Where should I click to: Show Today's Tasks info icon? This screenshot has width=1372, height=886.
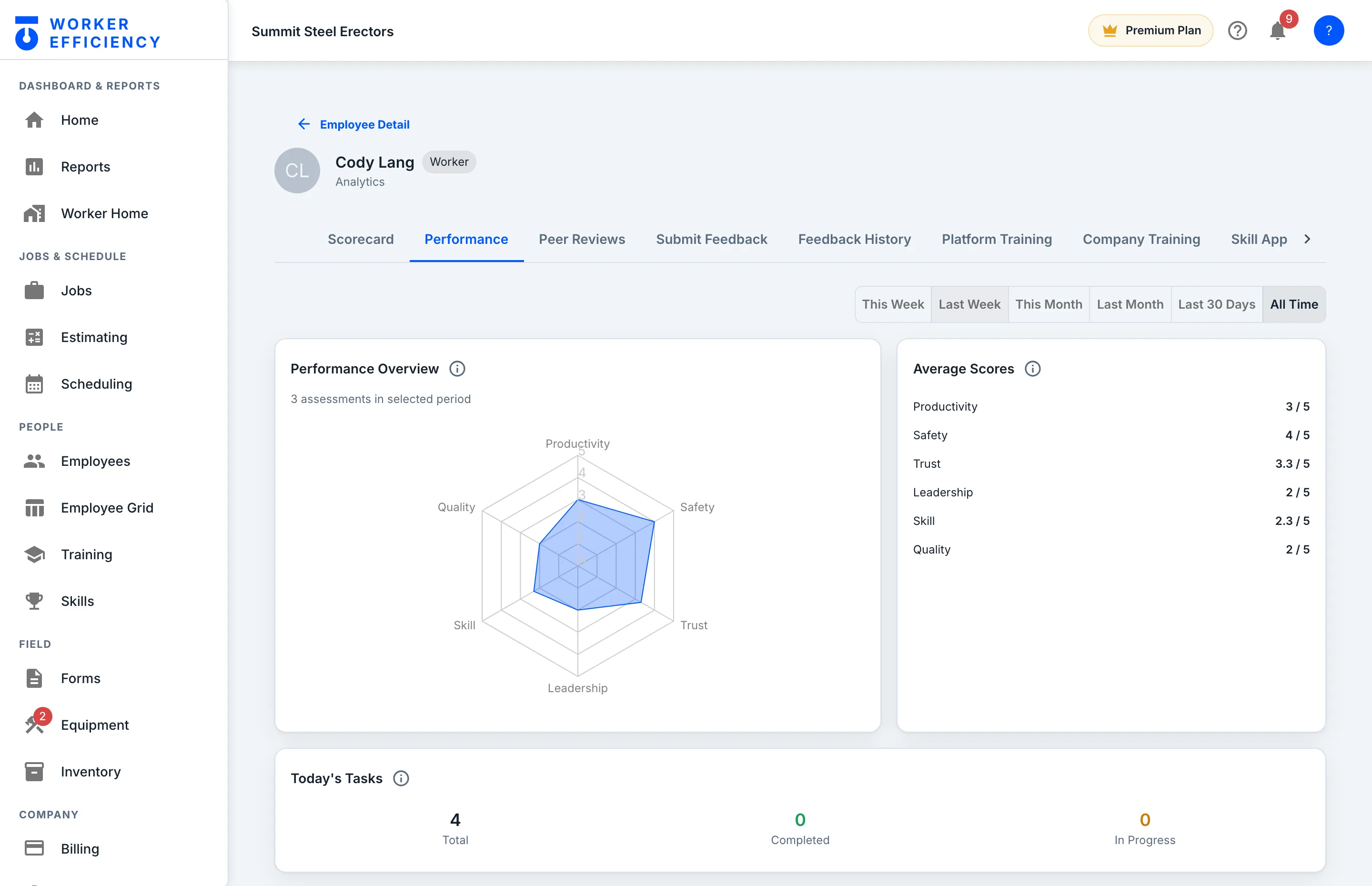pyautogui.click(x=401, y=778)
